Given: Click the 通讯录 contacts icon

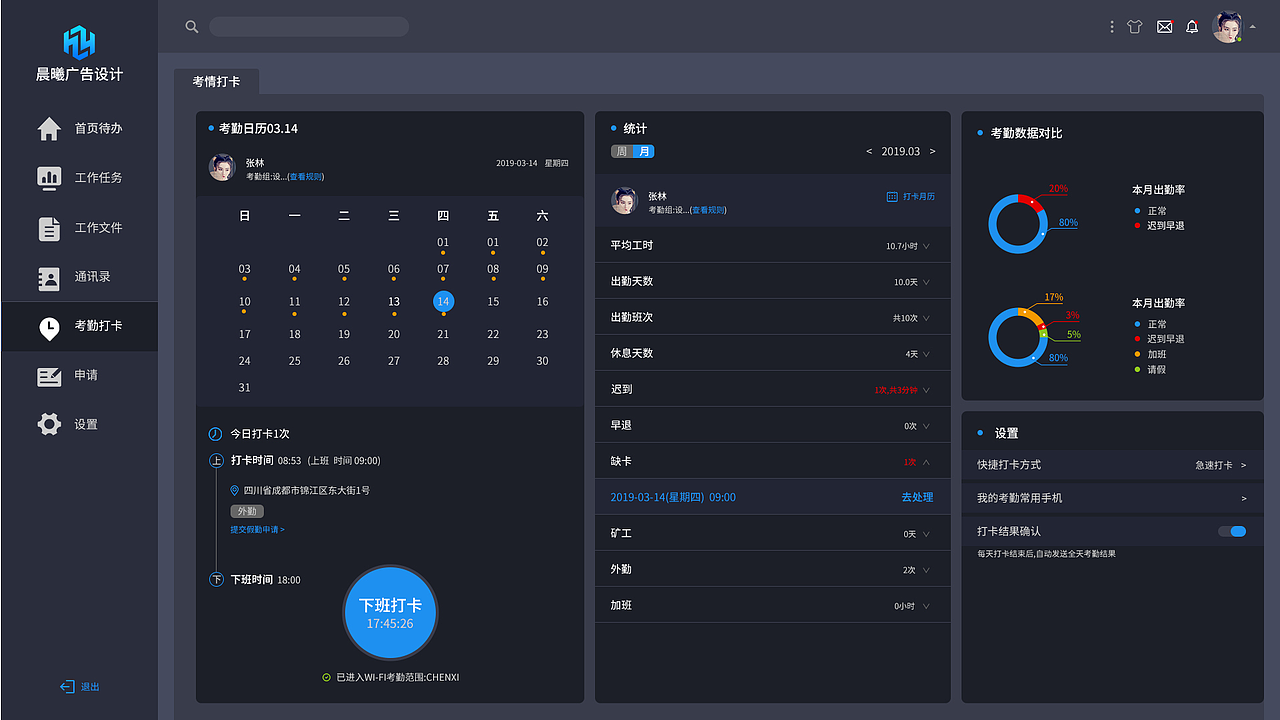Looking at the screenshot, I should 49,278.
